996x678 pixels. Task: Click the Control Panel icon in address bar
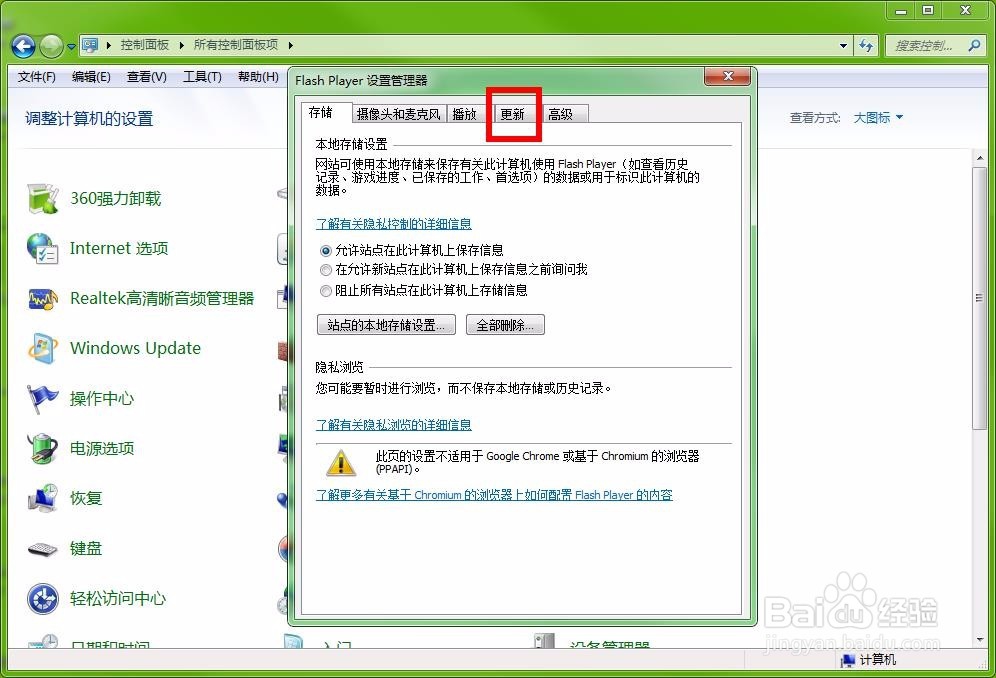point(90,45)
